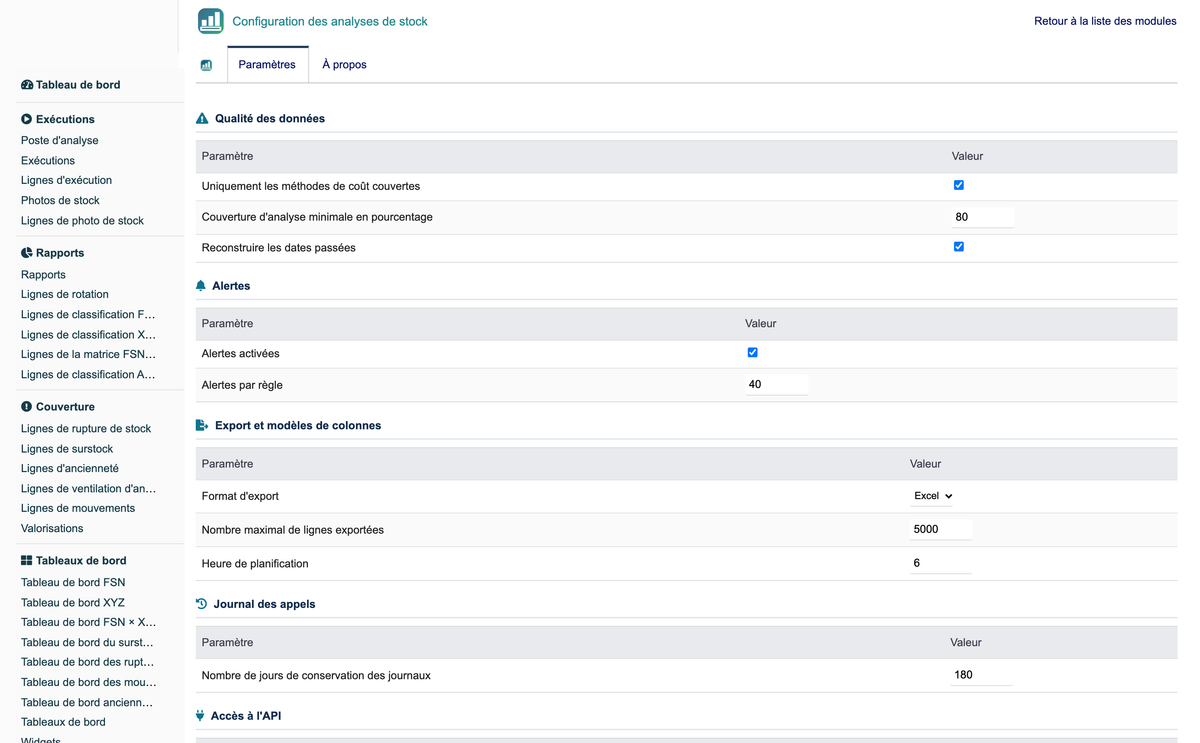Click the Export et modèles export icon
Screen dimensions: 1200x743
(x=202, y=425)
